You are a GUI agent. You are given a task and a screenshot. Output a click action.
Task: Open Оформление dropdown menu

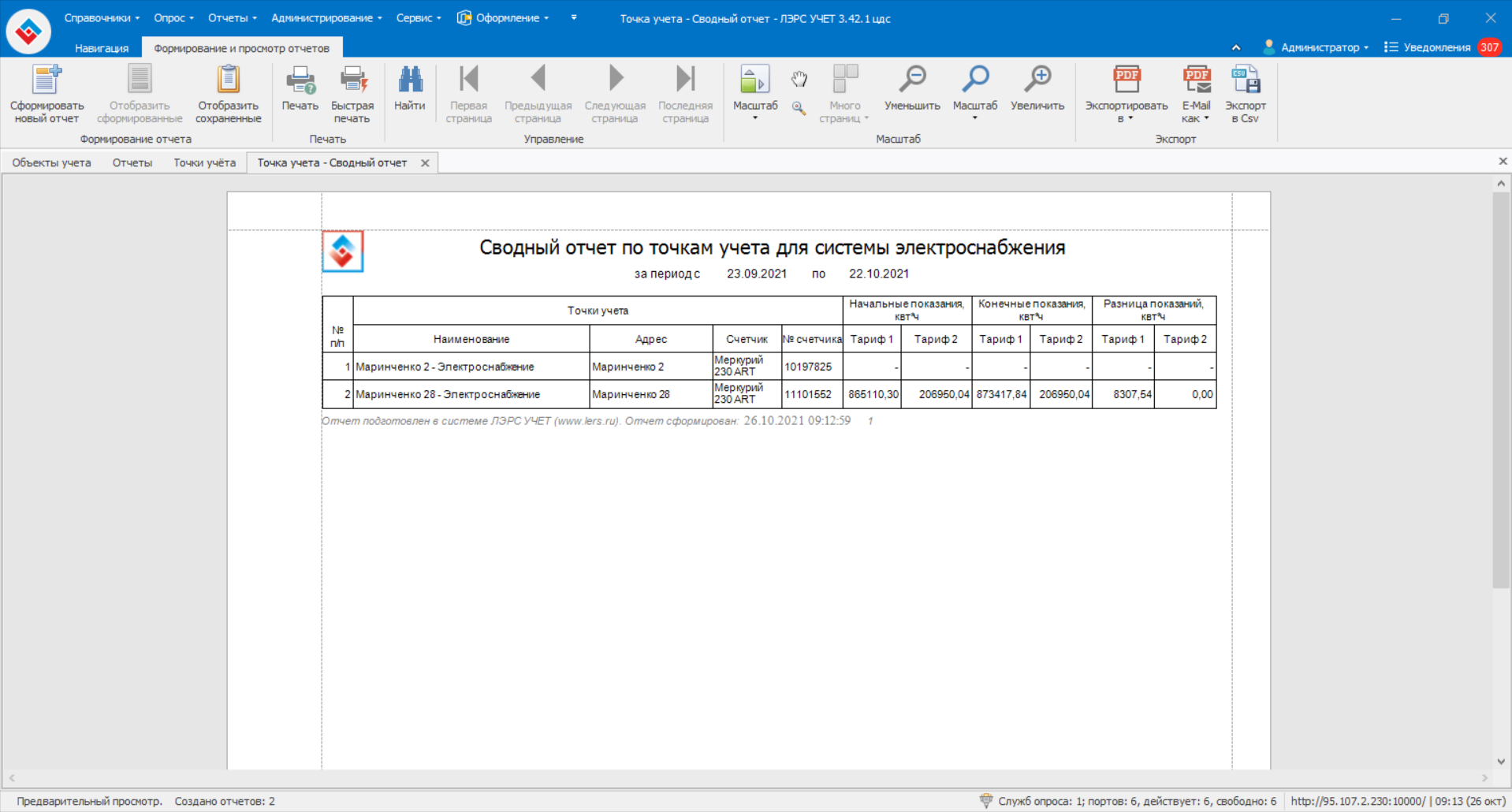pos(503,17)
